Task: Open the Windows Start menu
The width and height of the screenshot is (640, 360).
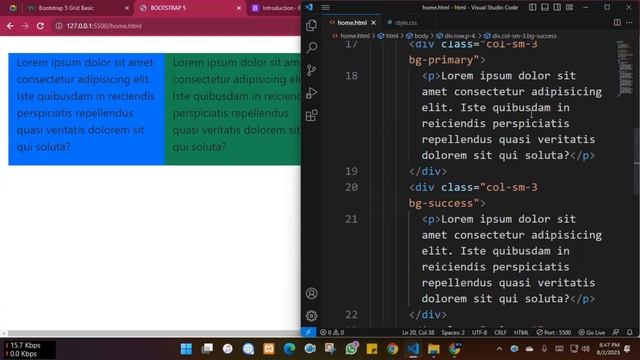Action: [186, 349]
